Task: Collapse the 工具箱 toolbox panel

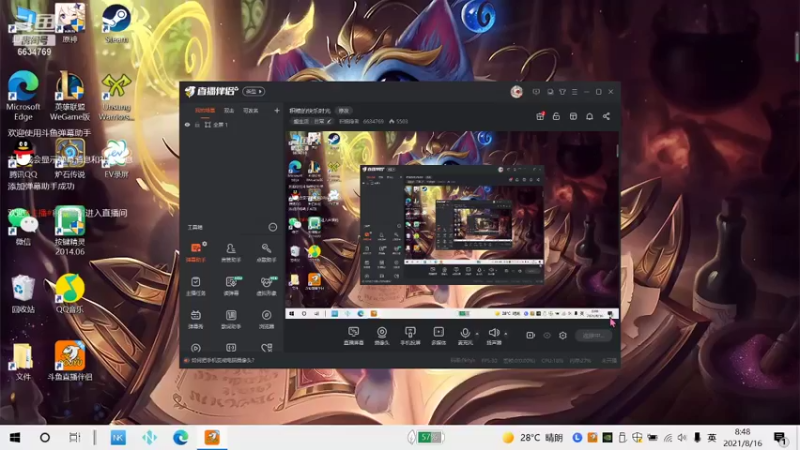Action: pos(272,227)
